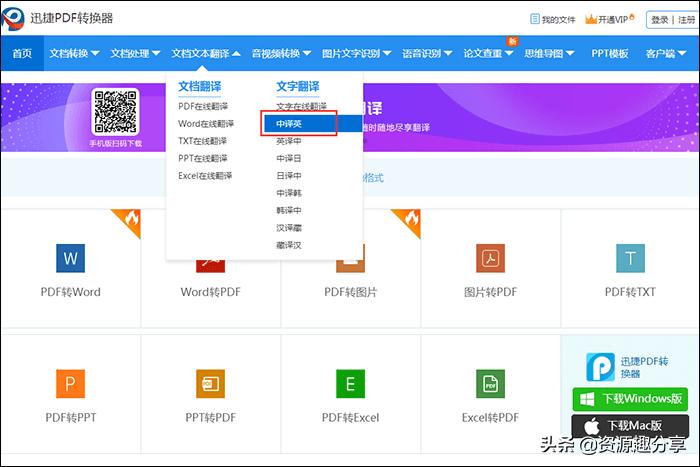This screenshot has width=700, height=467.
Task: Select PDF在线翻译 from the dropdown
Action: tap(203, 106)
